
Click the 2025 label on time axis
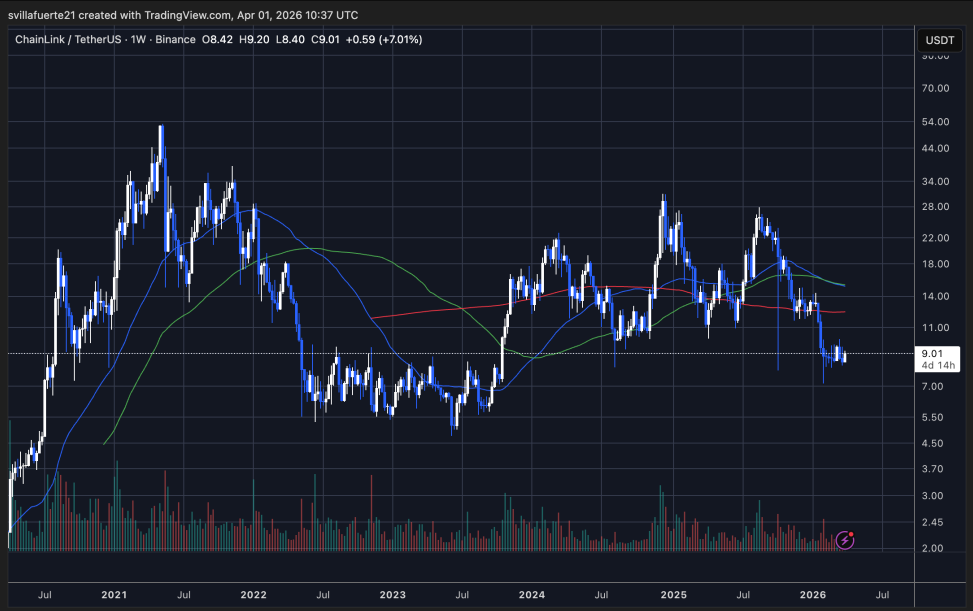pyautogui.click(x=674, y=594)
